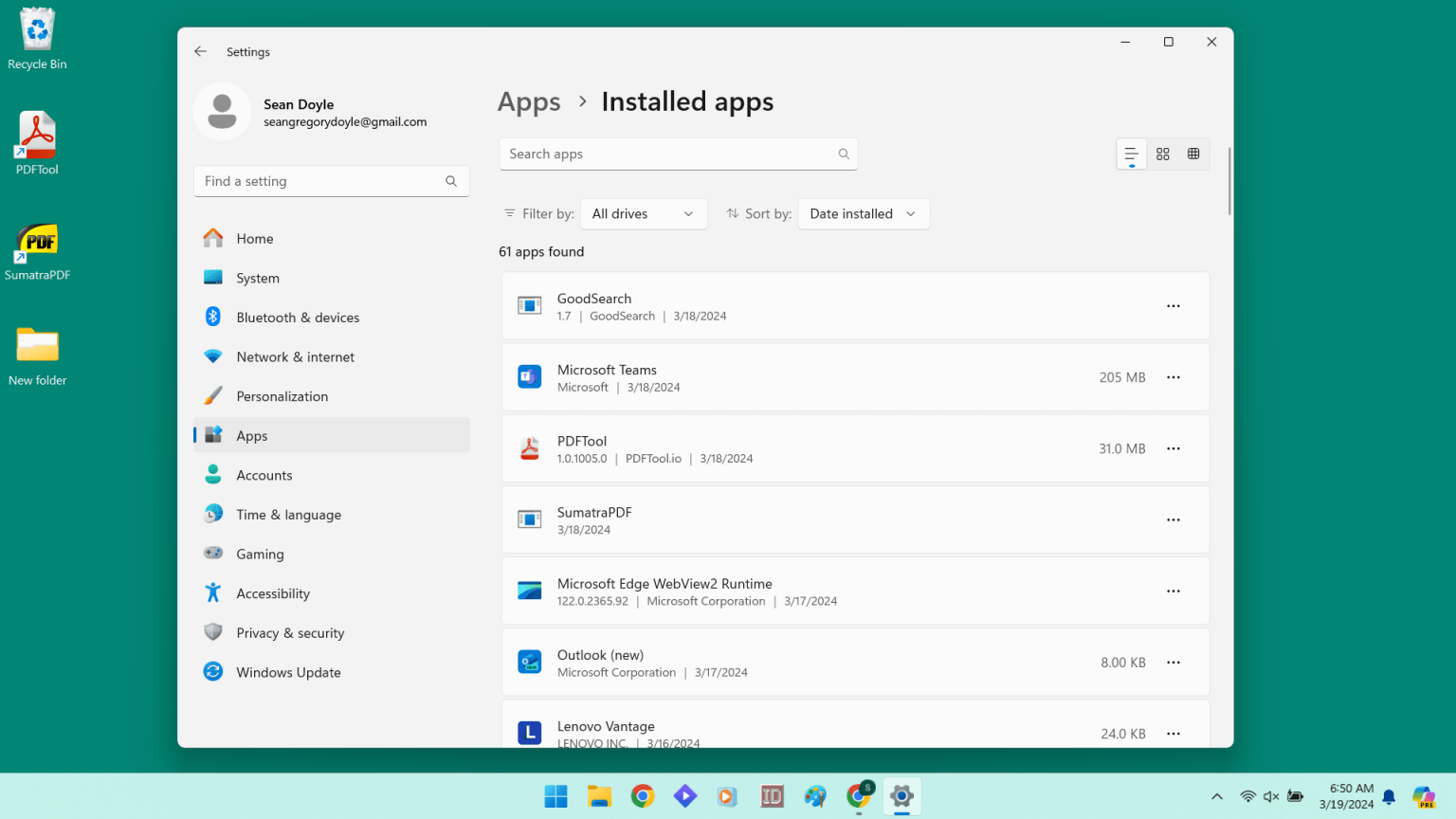The image size is (1456, 819).
Task: Open more options for PDFTool
Action: tap(1174, 448)
